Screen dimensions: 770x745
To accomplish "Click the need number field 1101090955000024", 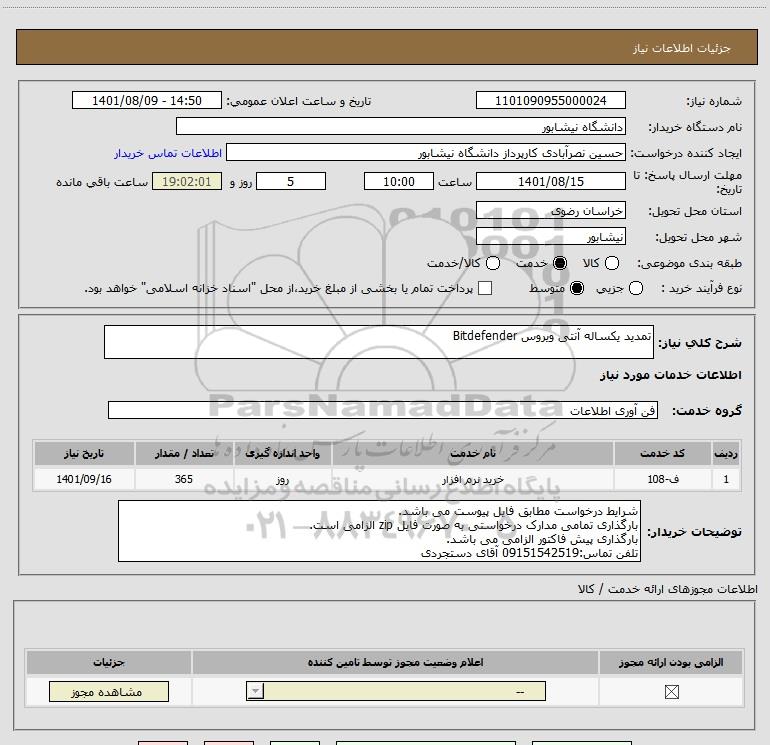I will pos(550,100).
